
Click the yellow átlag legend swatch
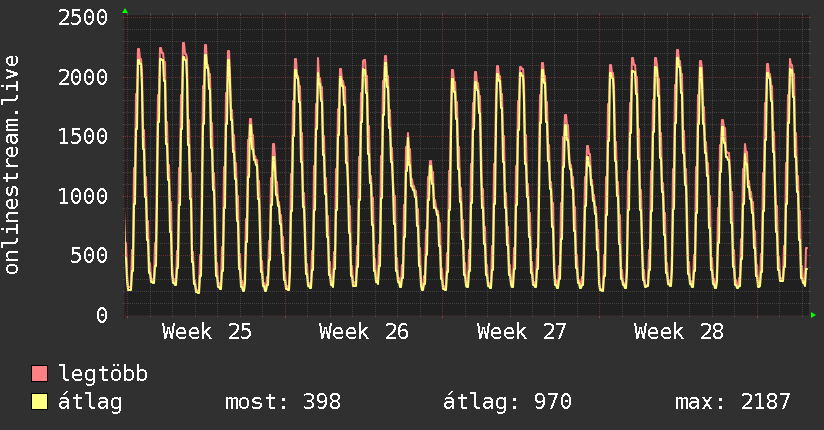point(39,402)
